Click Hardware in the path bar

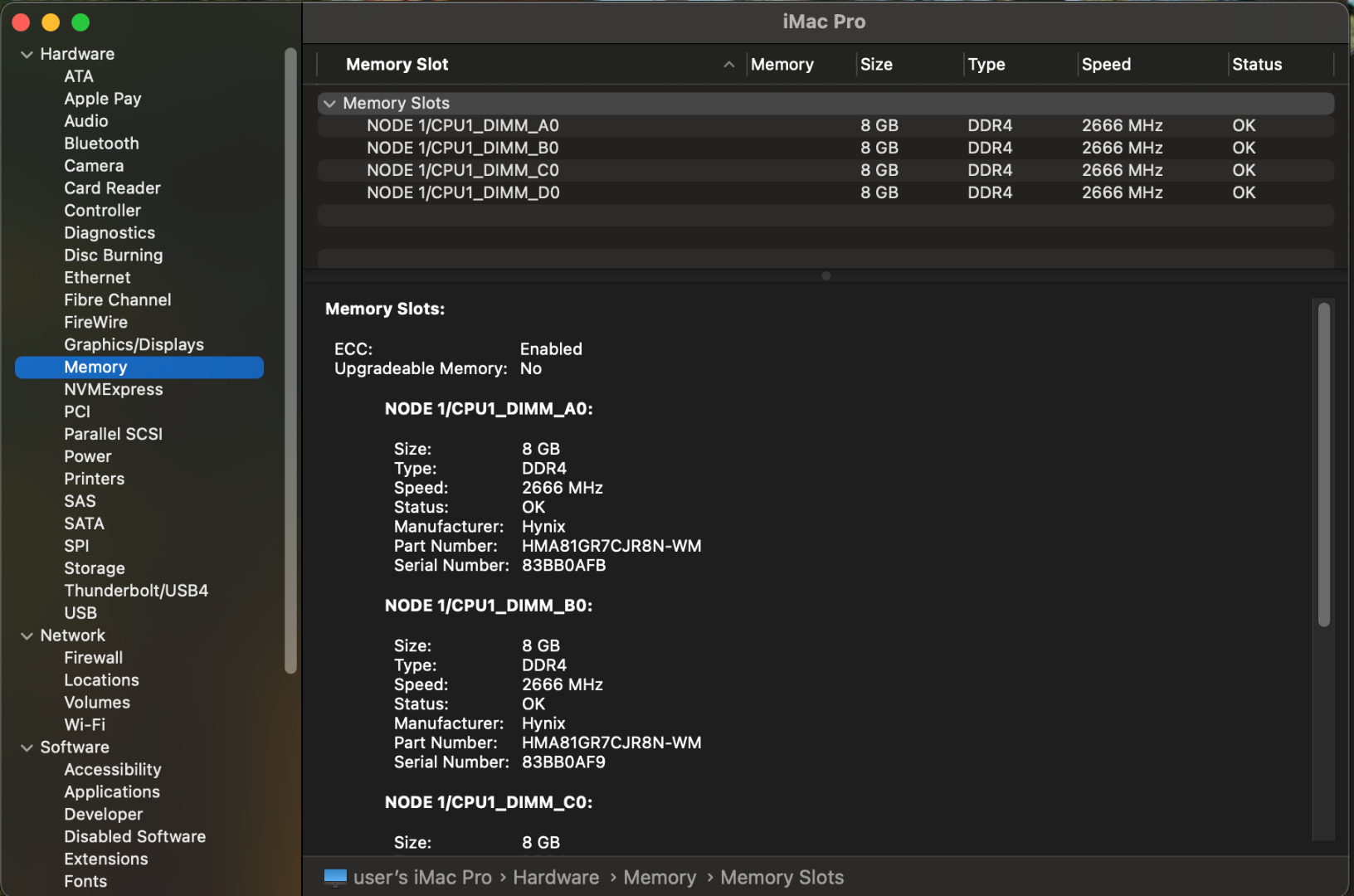click(x=556, y=878)
